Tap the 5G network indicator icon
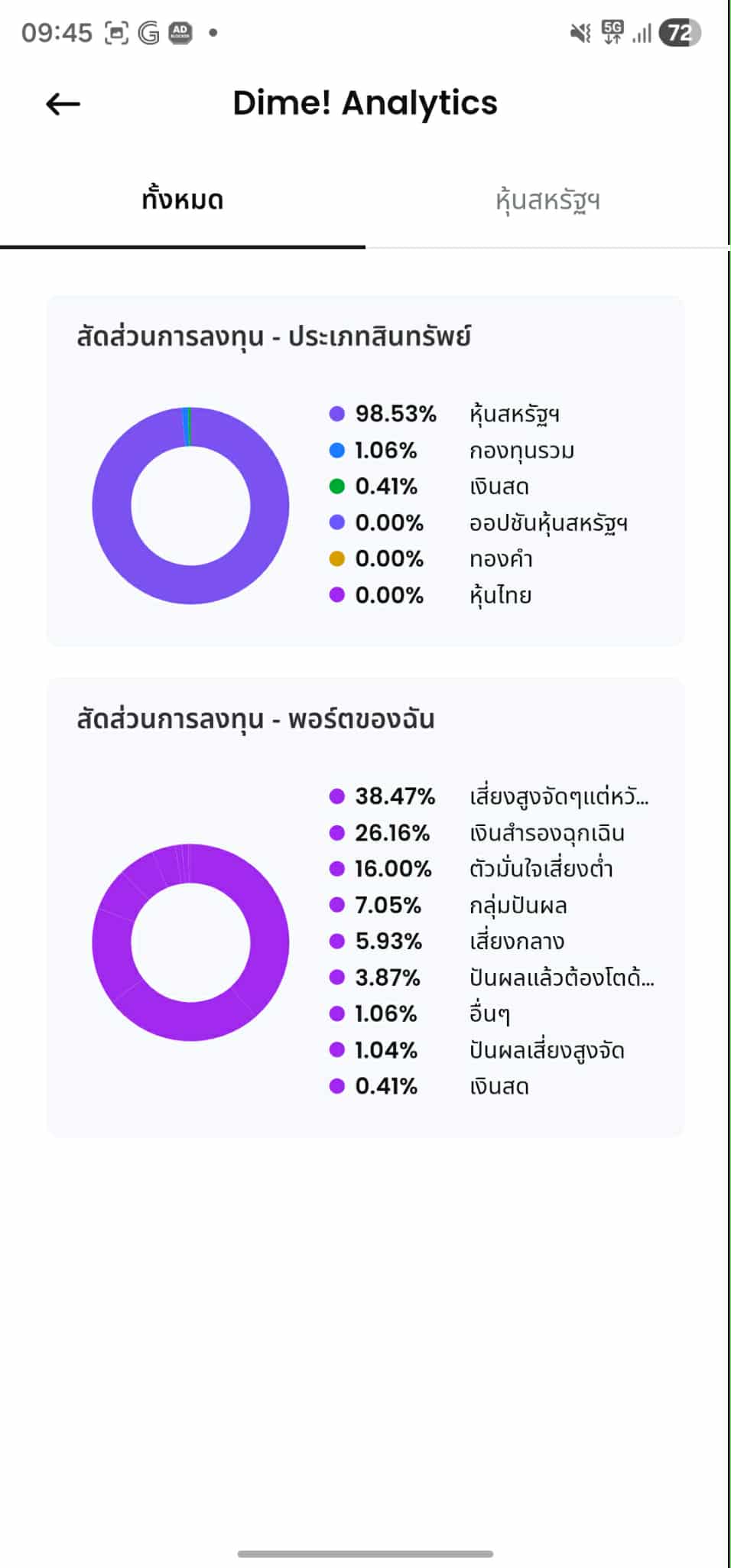This screenshot has width=731, height=1568. pyautogui.click(x=612, y=32)
